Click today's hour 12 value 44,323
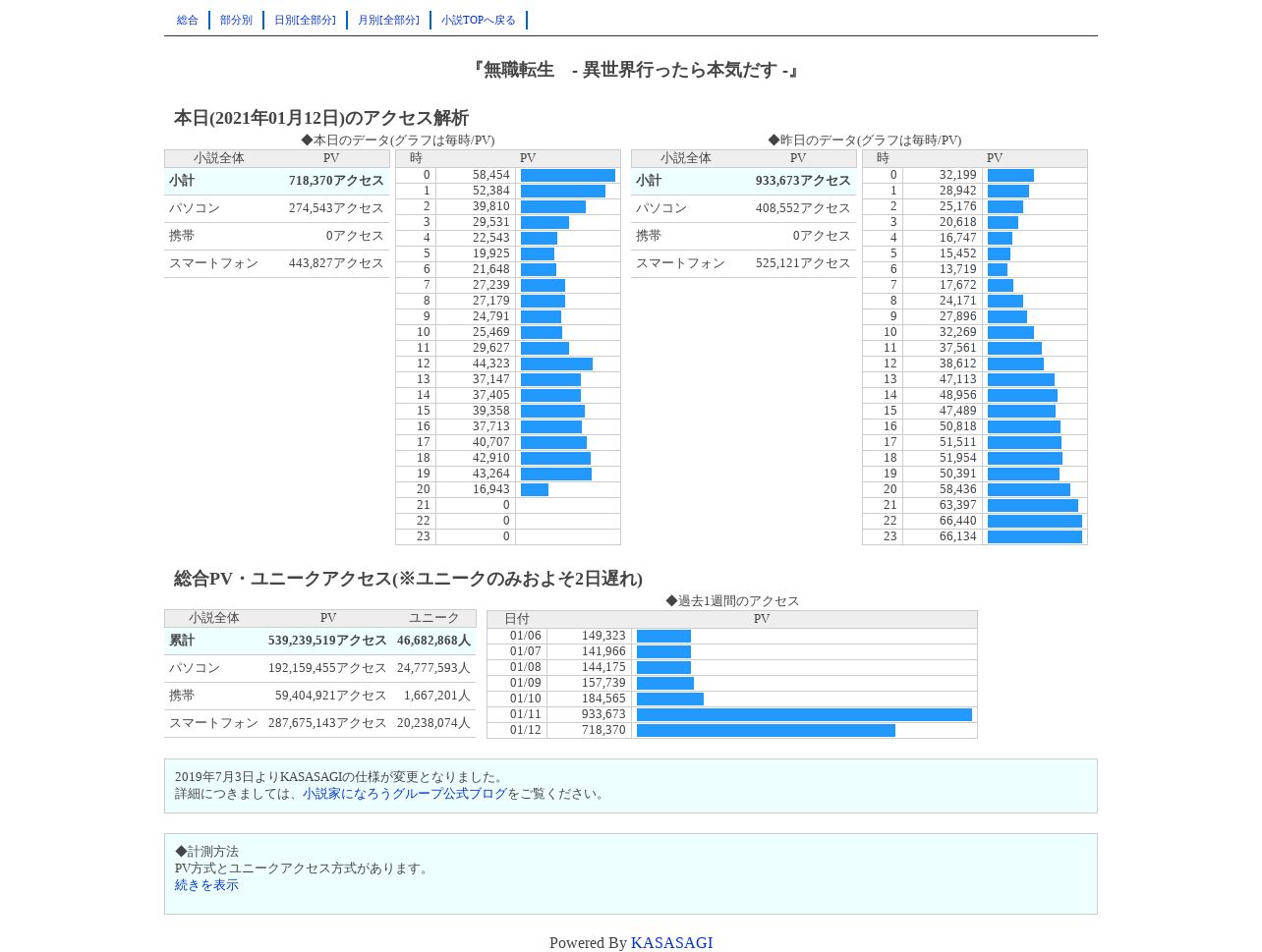Viewport: 1262px width, 952px height. coord(491,364)
